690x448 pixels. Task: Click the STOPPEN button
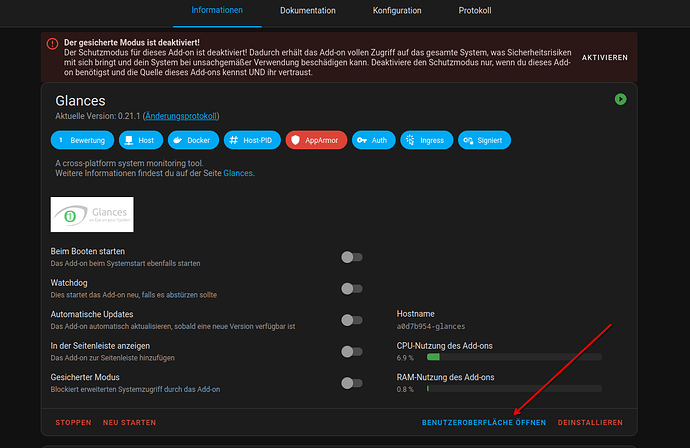pos(73,422)
